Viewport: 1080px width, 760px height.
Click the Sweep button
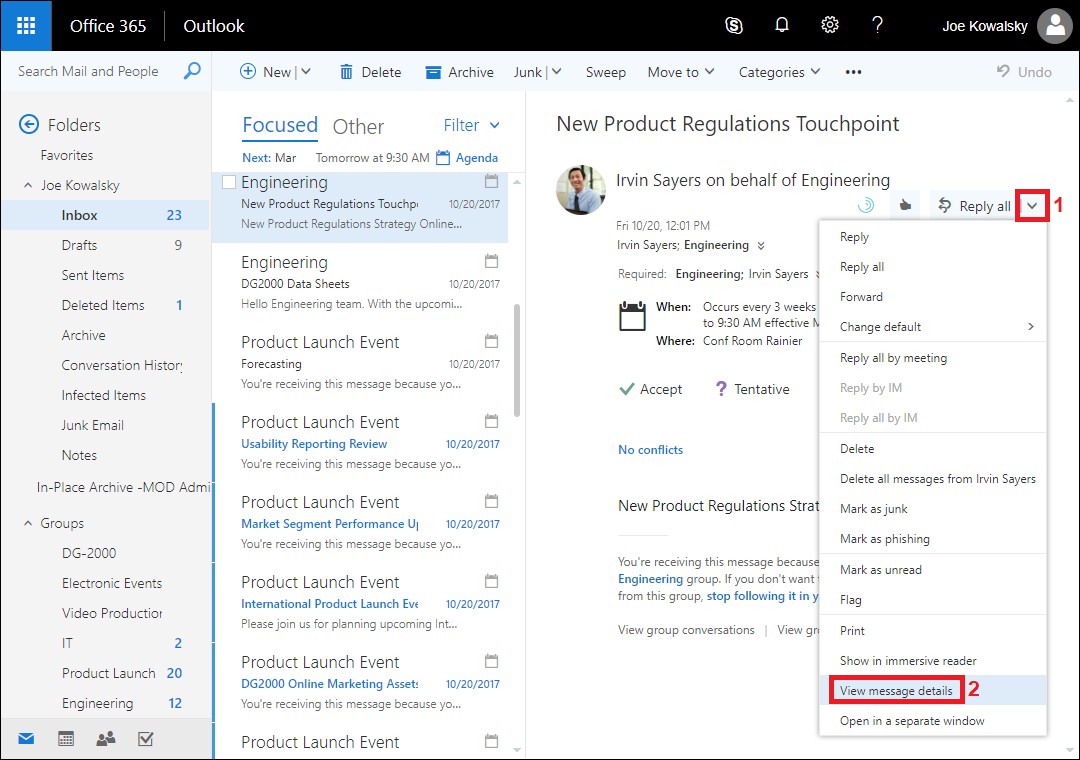[605, 72]
